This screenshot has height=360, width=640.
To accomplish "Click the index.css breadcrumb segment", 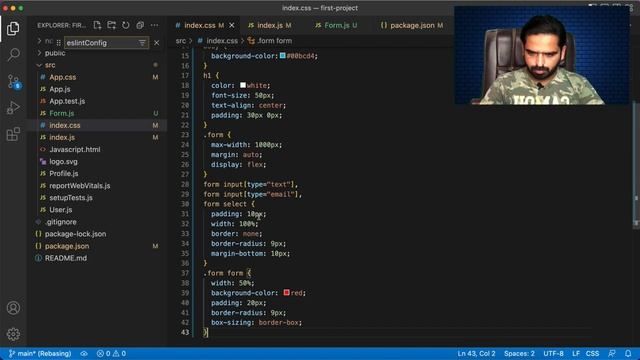I will [x=222, y=41].
